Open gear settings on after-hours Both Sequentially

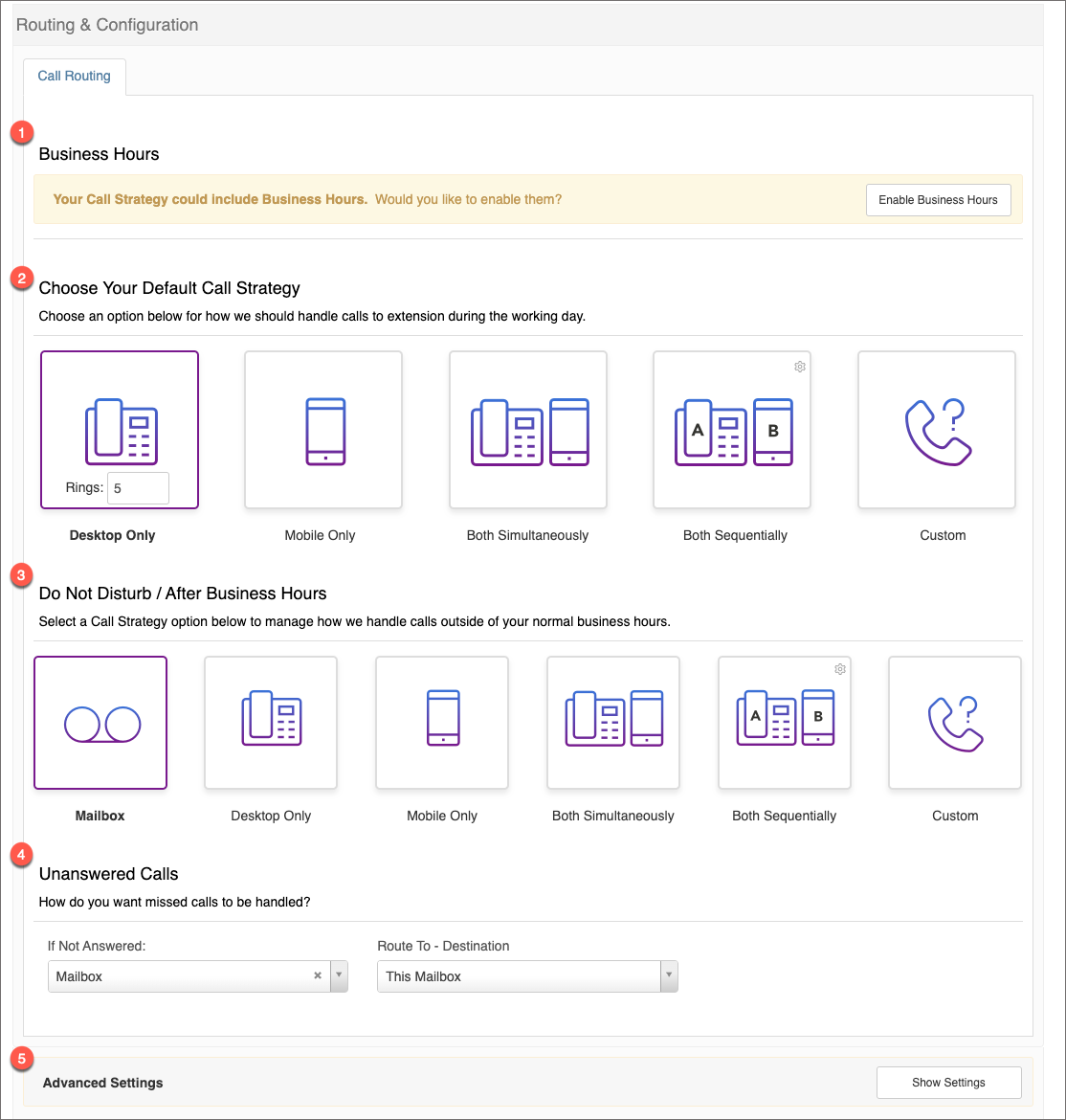[840, 669]
